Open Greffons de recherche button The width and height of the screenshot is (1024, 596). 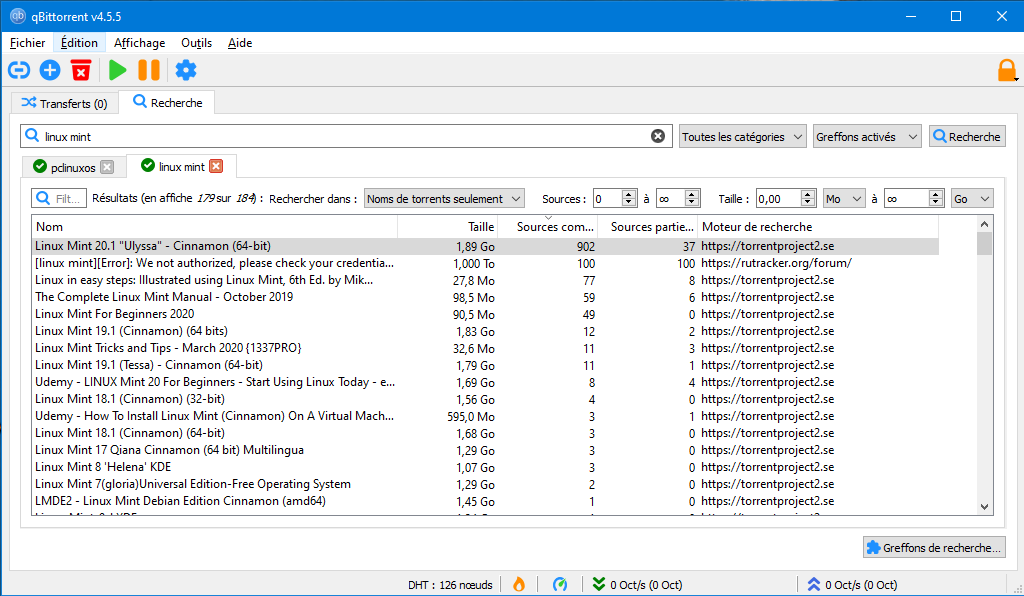pos(934,547)
